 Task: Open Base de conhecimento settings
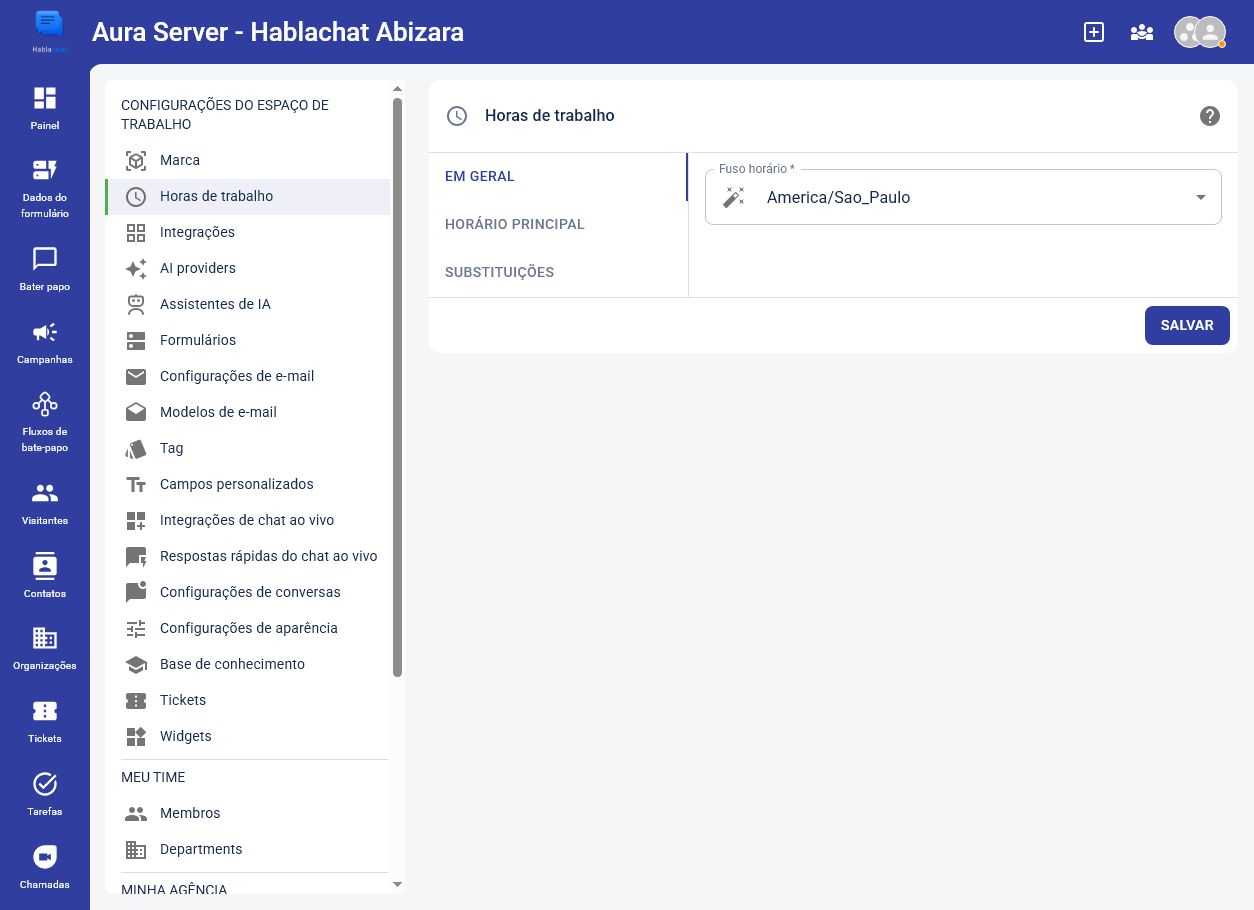tap(247, 664)
